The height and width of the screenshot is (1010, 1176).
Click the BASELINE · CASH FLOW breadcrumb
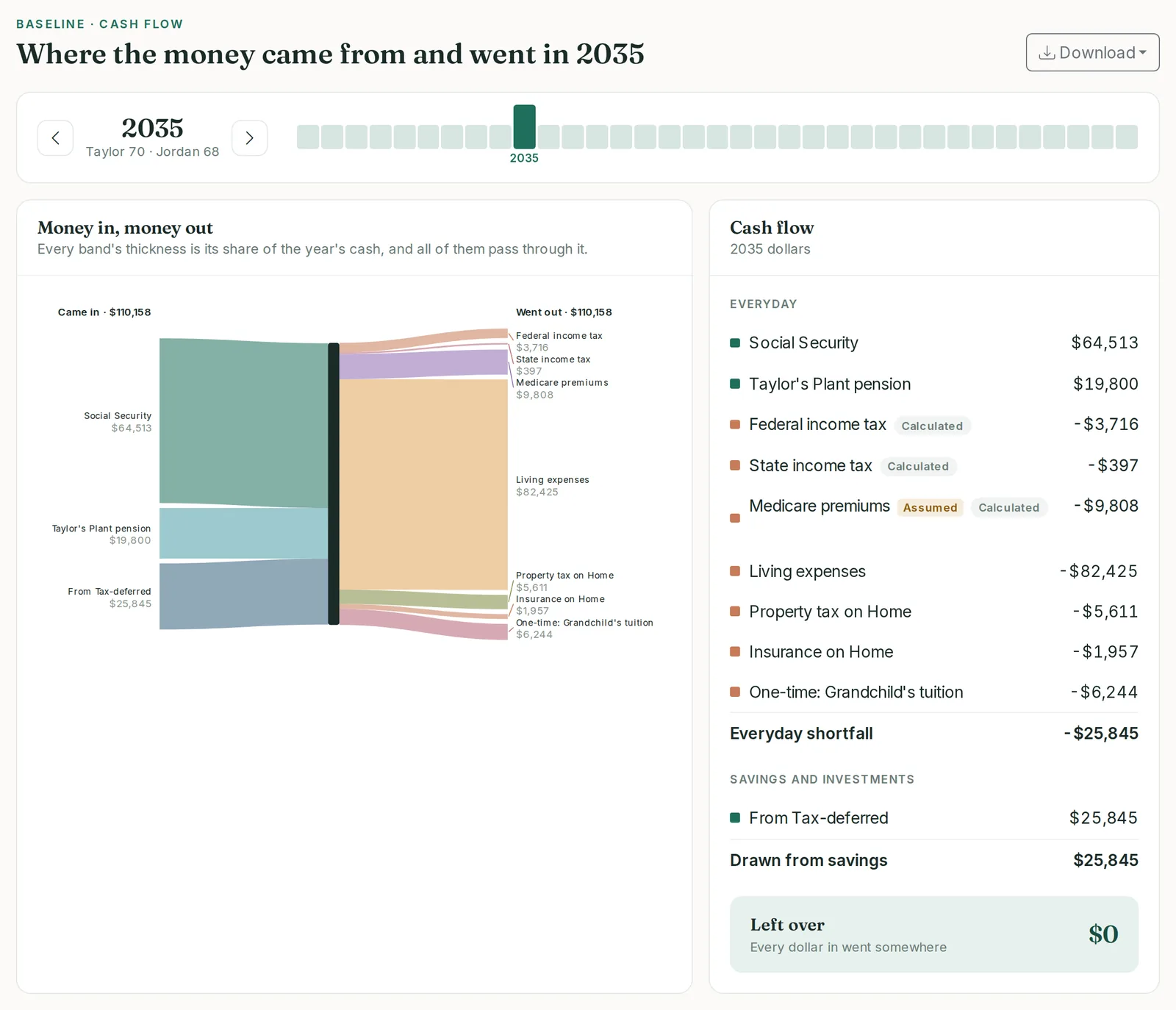100,24
